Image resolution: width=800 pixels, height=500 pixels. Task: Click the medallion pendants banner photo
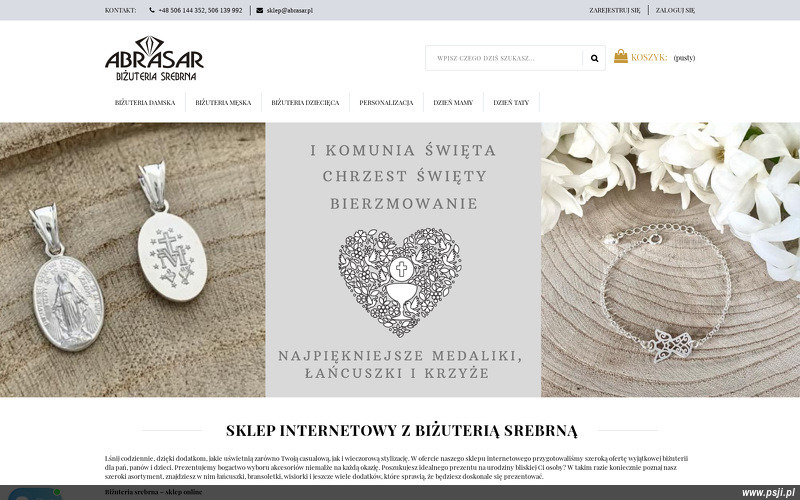pyautogui.click(x=133, y=260)
